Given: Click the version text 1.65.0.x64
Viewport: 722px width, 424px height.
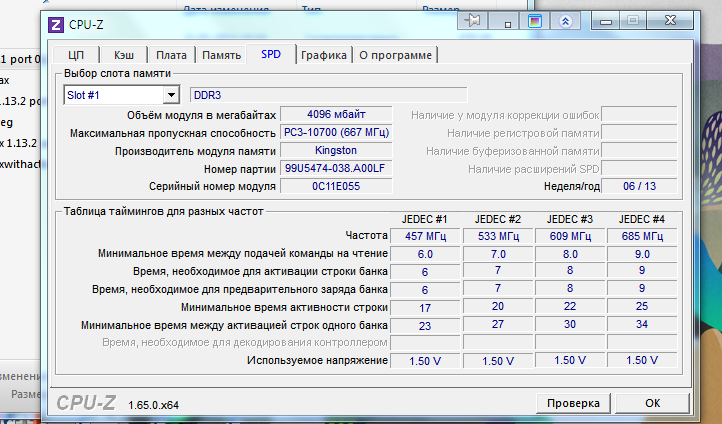Looking at the screenshot, I should tap(153, 405).
